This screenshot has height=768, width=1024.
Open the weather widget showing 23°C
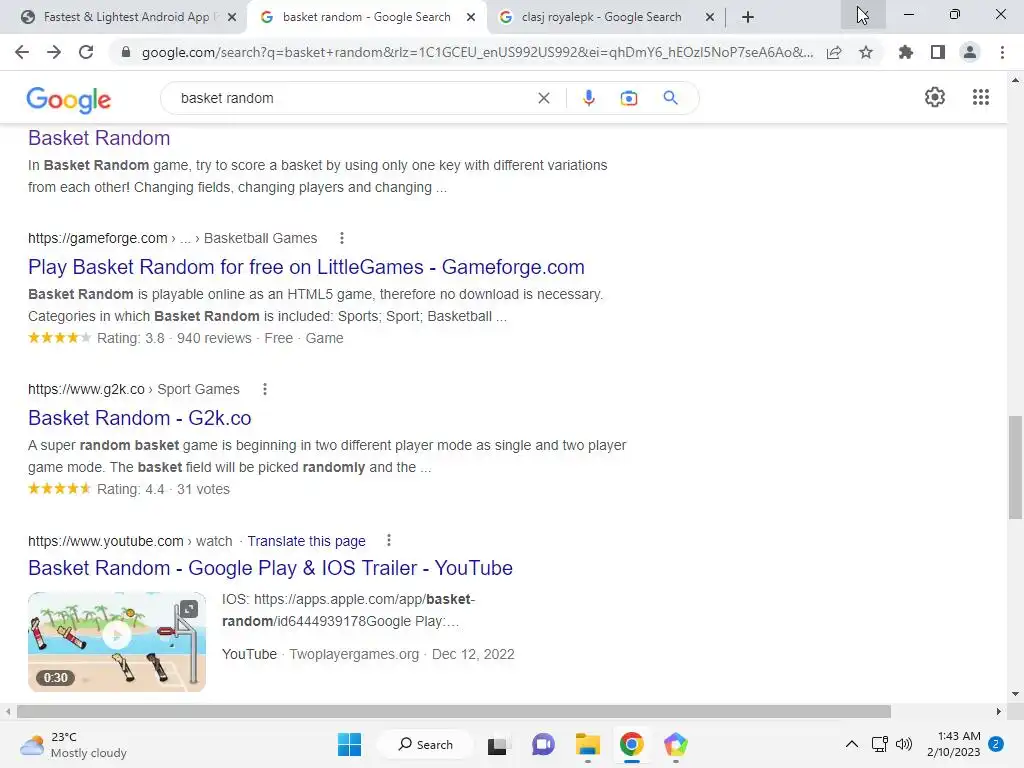(73, 744)
